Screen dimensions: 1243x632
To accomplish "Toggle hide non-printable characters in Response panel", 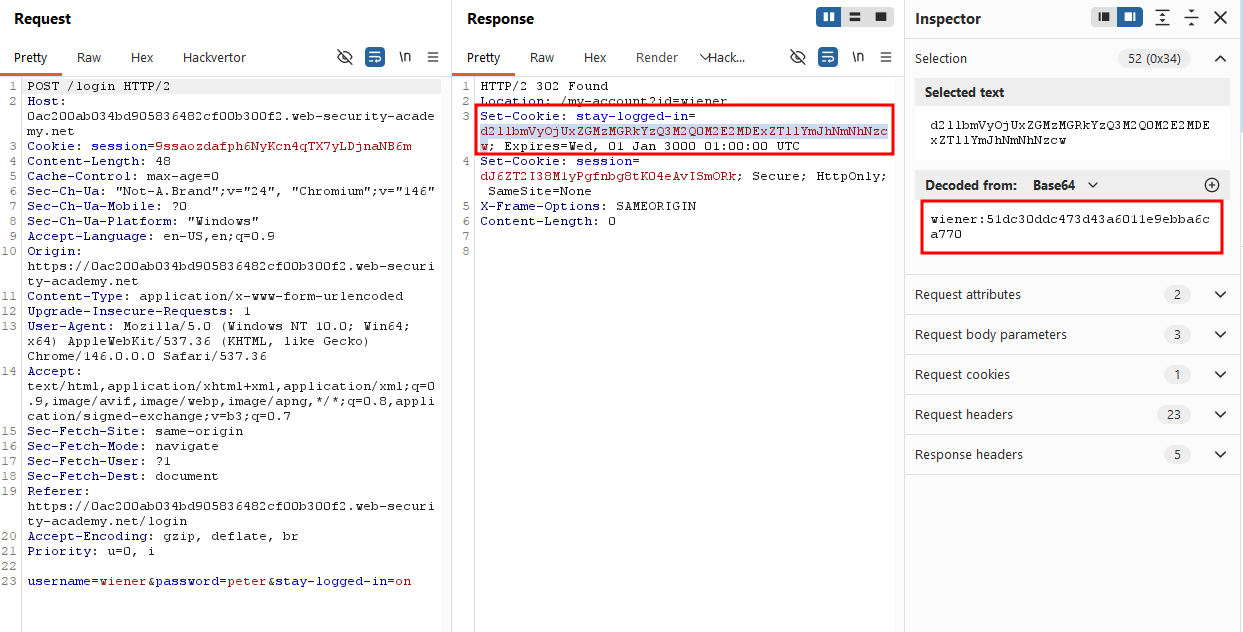I will point(798,57).
